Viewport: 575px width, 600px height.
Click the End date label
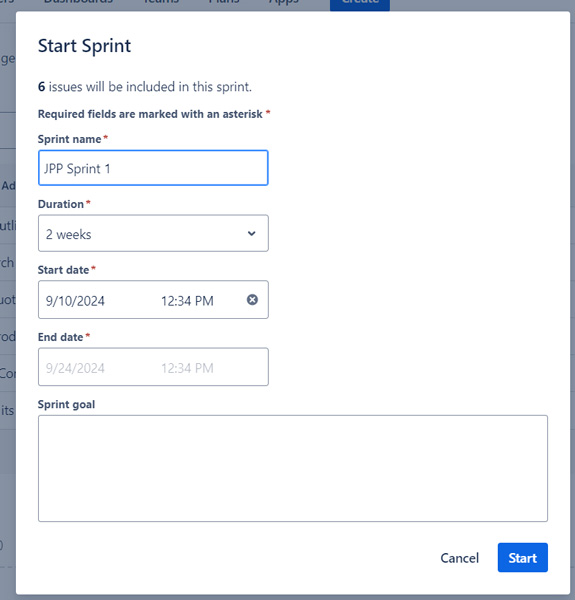[x=60, y=337]
